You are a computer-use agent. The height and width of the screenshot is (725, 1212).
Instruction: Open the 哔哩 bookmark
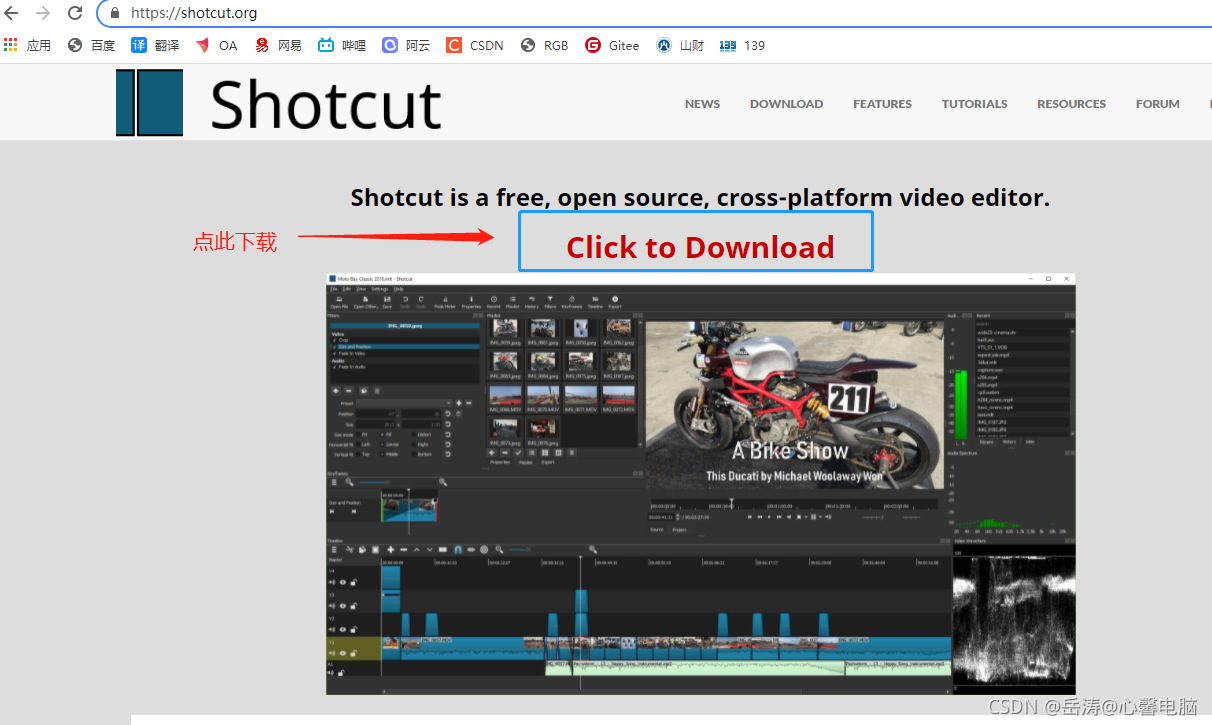[x=342, y=45]
